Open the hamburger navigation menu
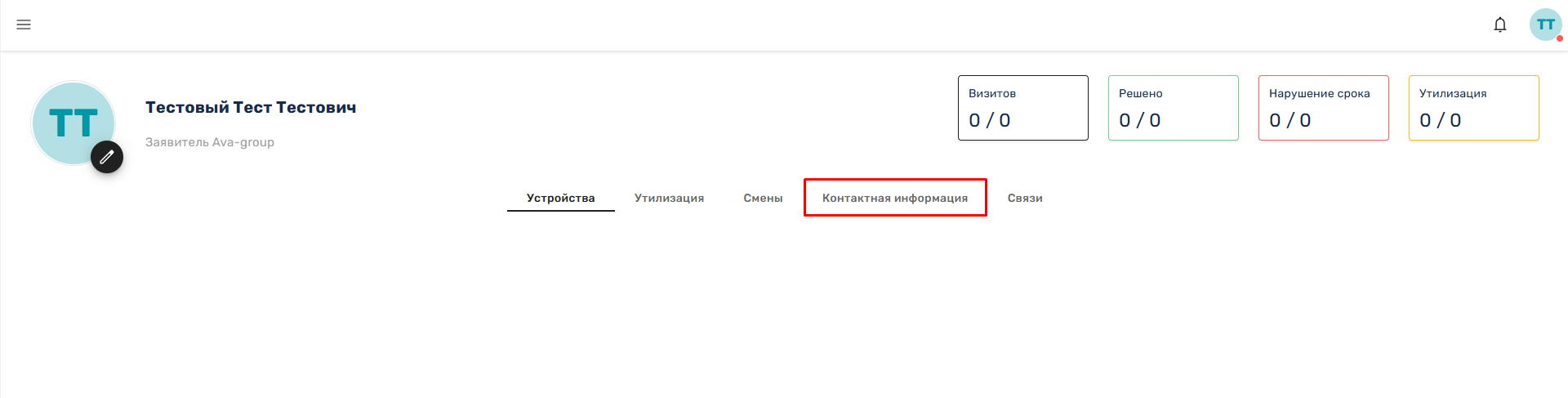 click(24, 25)
